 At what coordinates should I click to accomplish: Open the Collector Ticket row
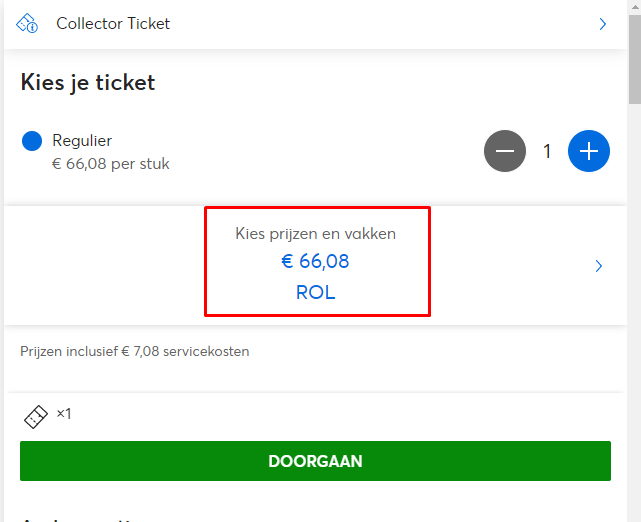click(315, 24)
